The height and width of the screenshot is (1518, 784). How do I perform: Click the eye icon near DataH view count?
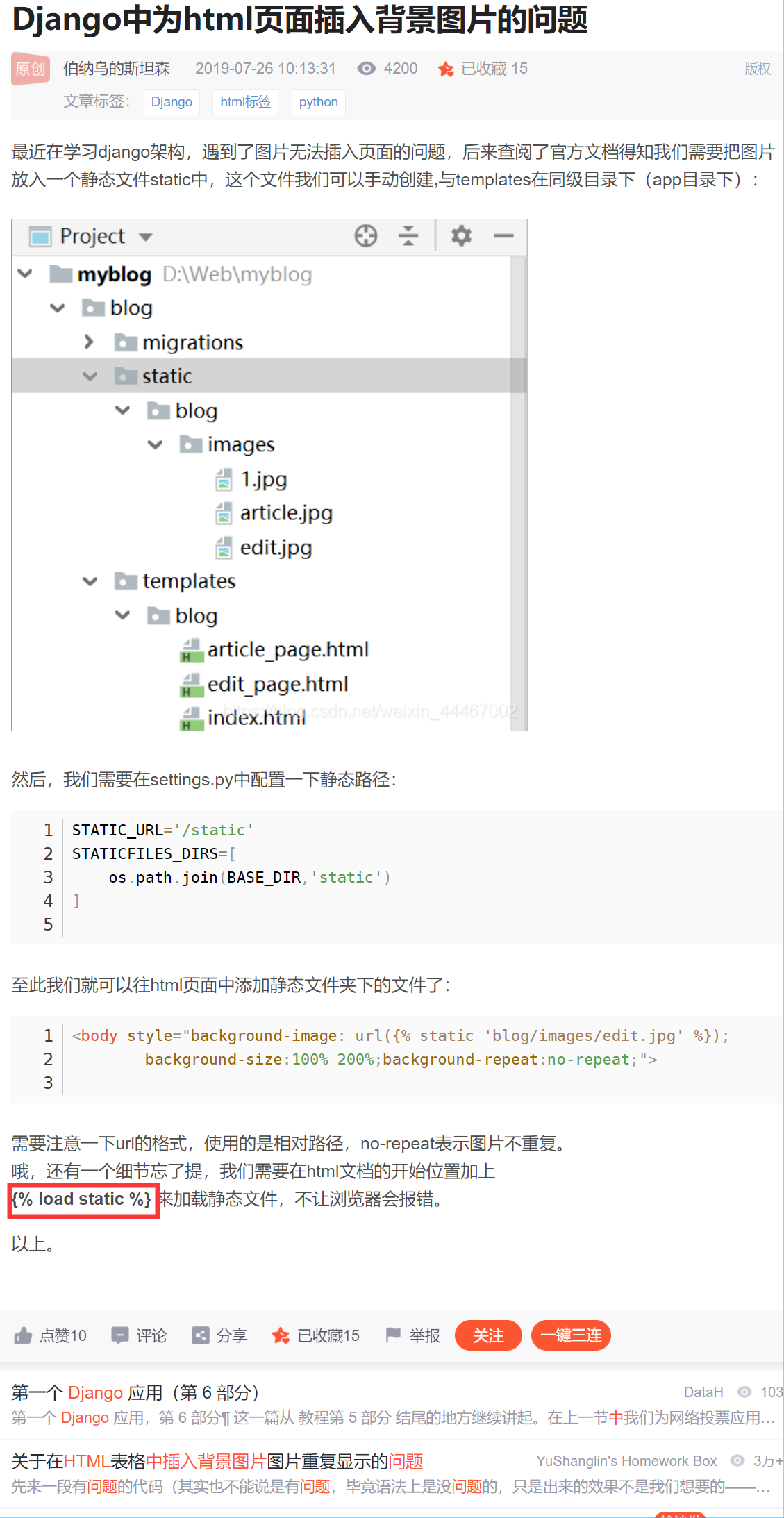pyautogui.click(x=744, y=1392)
